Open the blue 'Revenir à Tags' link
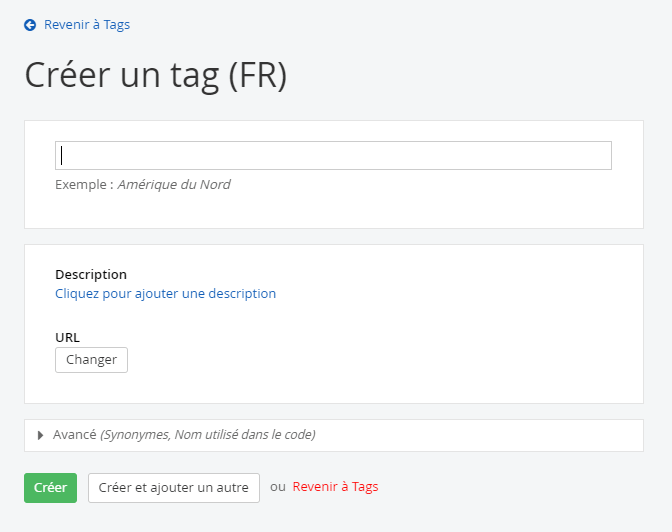Image resolution: width=672 pixels, height=532 pixels. pos(87,25)
